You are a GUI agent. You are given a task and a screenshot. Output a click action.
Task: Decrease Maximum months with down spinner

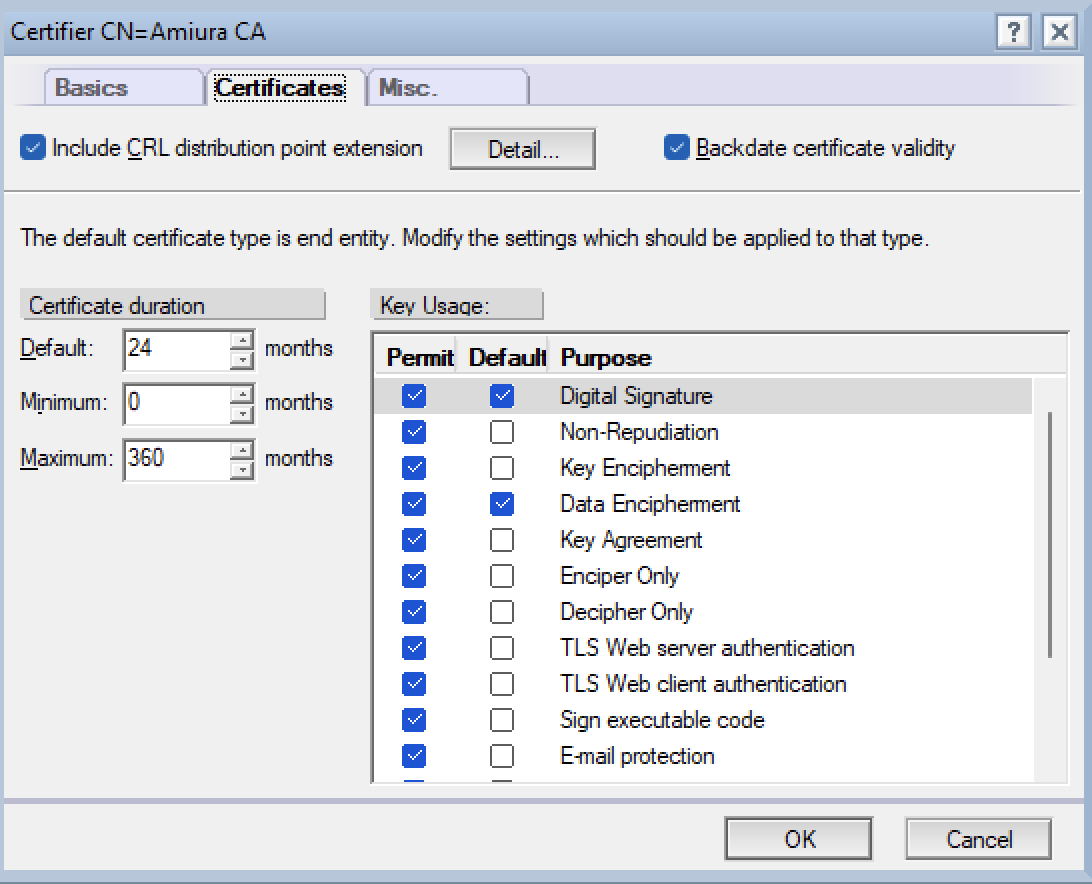point(242,470)
